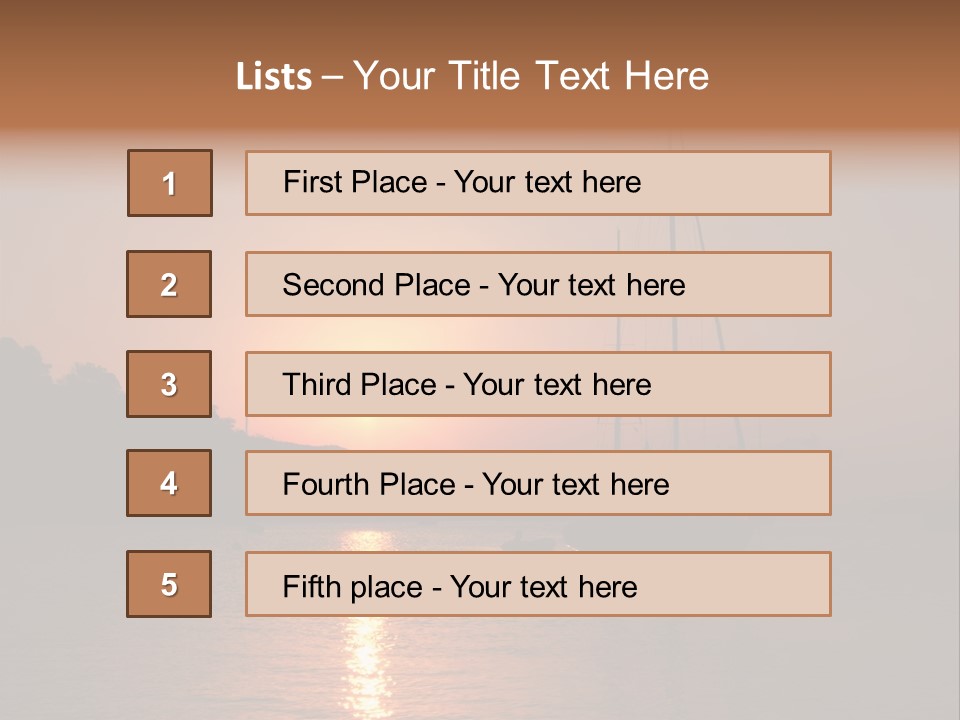Select the "Second Place" text box
This screenshot has width=960, height=720.
pos(538,284)
